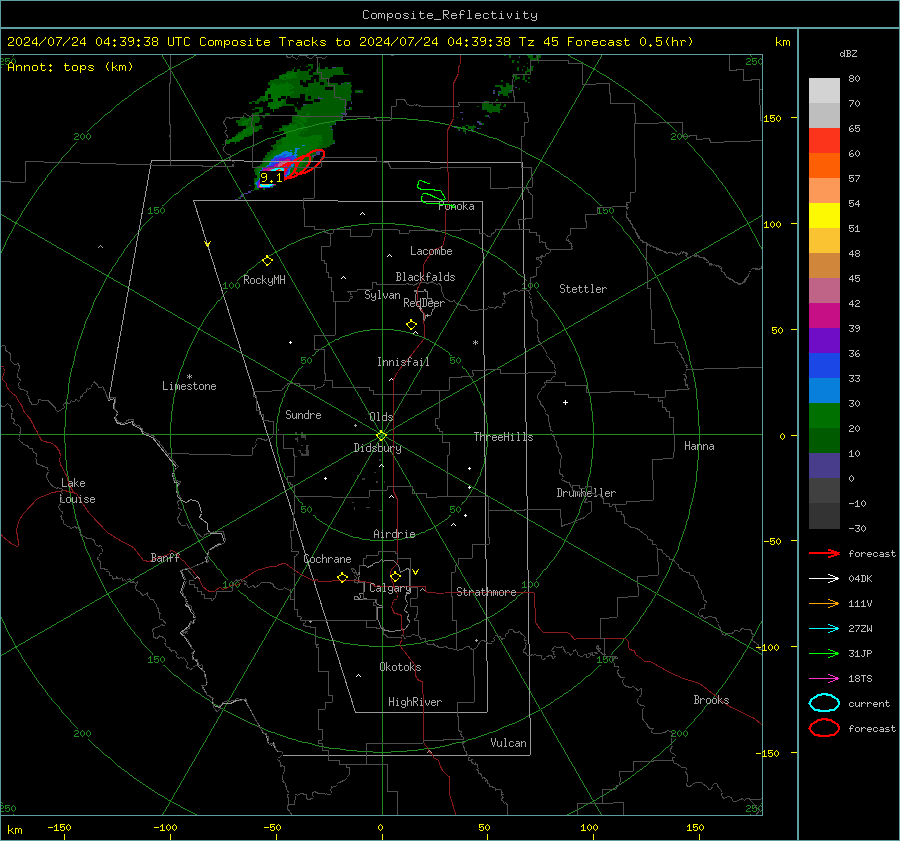The width and height of the screenshot is (900, 841).
Task: Click the -150 tick on bottom km axis
Action: [x=59, y=828]
